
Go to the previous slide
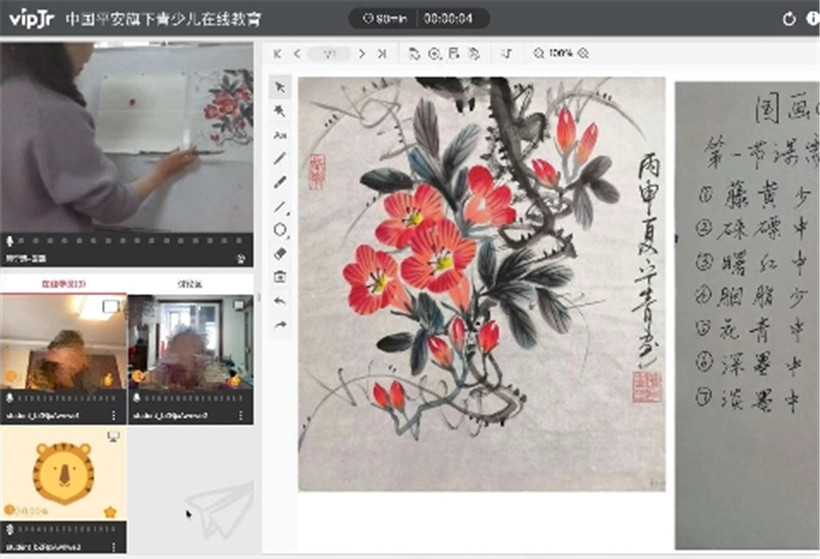point(297,53)
